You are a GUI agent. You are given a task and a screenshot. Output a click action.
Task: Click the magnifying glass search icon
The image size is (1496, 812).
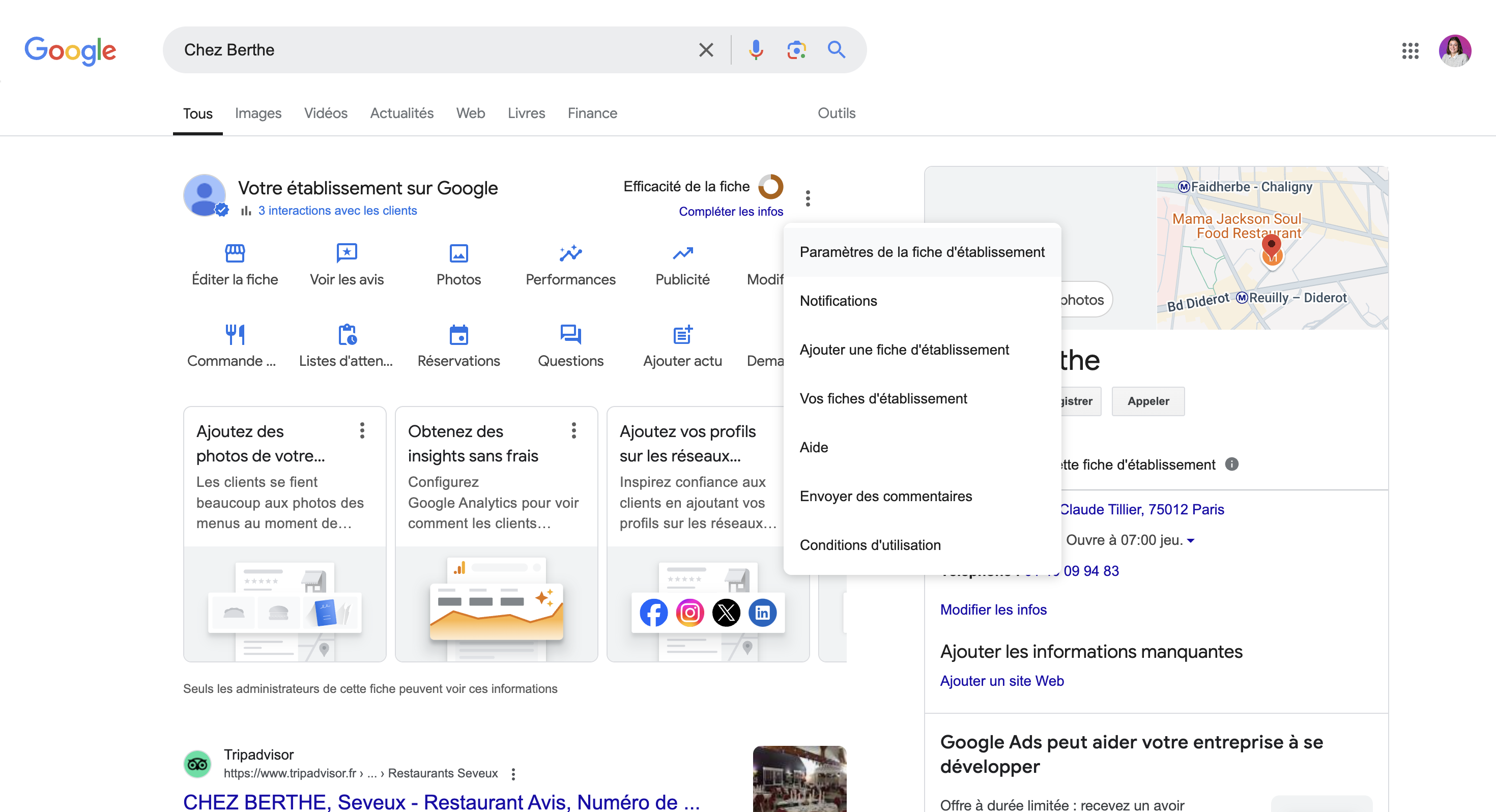(836, 50)
